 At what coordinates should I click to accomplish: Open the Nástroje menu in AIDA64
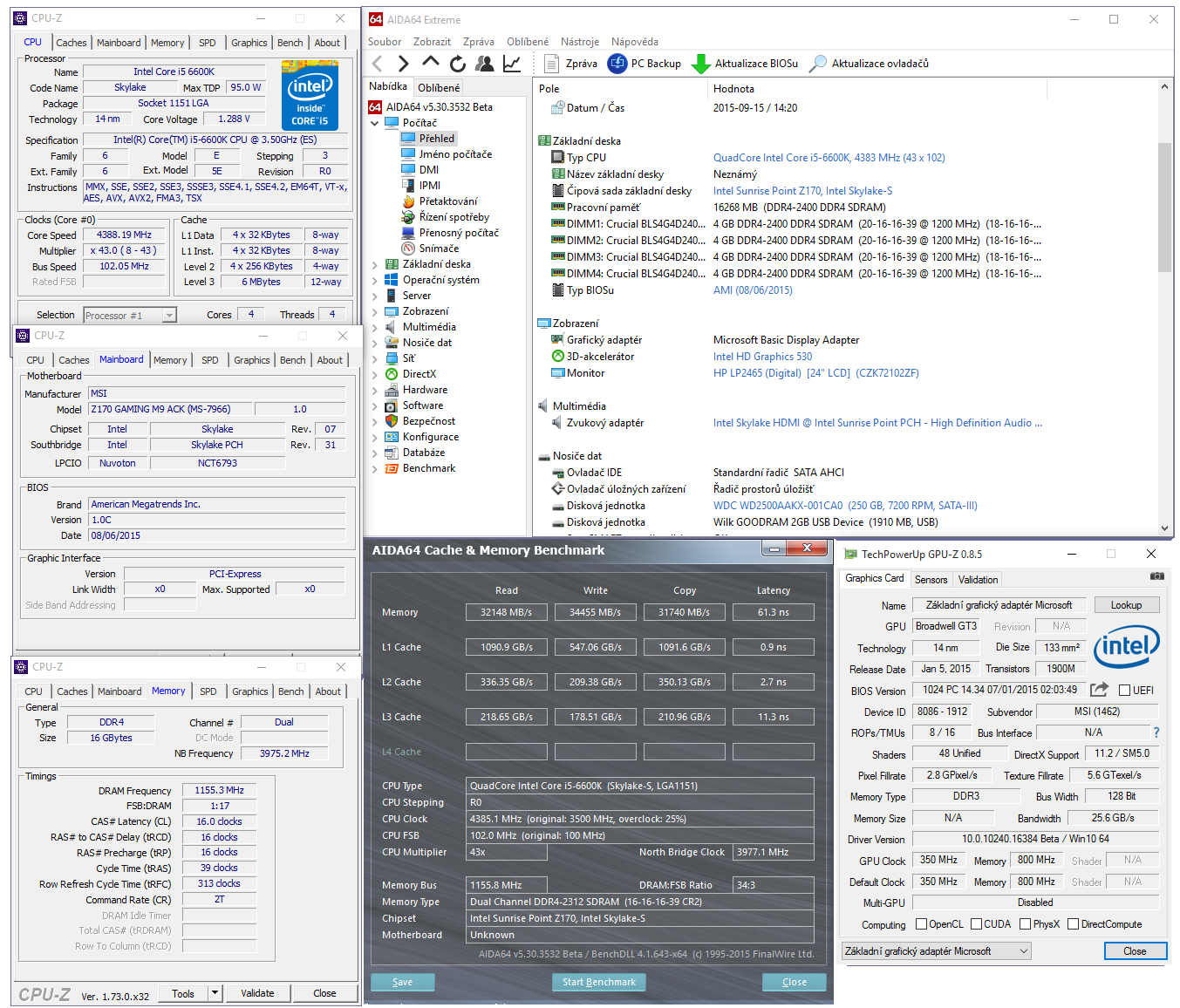[580, 42]
